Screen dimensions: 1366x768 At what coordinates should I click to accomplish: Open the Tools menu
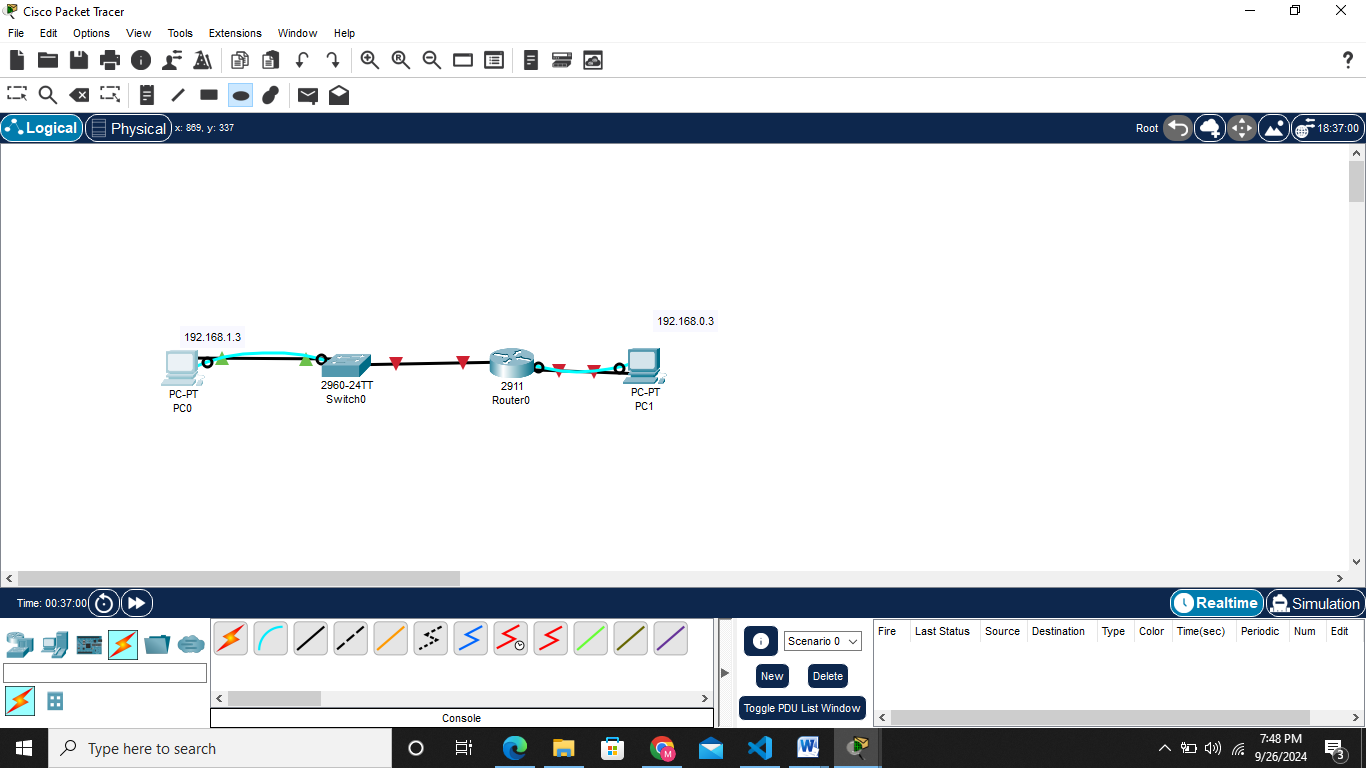pos(180,33)
